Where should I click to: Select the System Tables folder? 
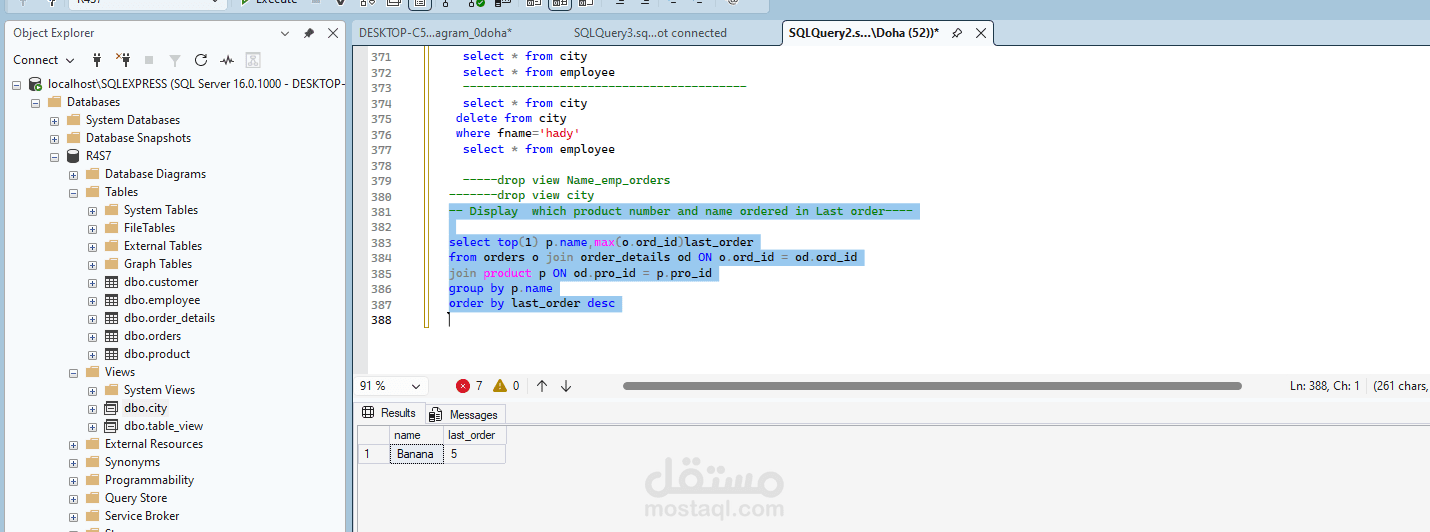coord(161,210)
